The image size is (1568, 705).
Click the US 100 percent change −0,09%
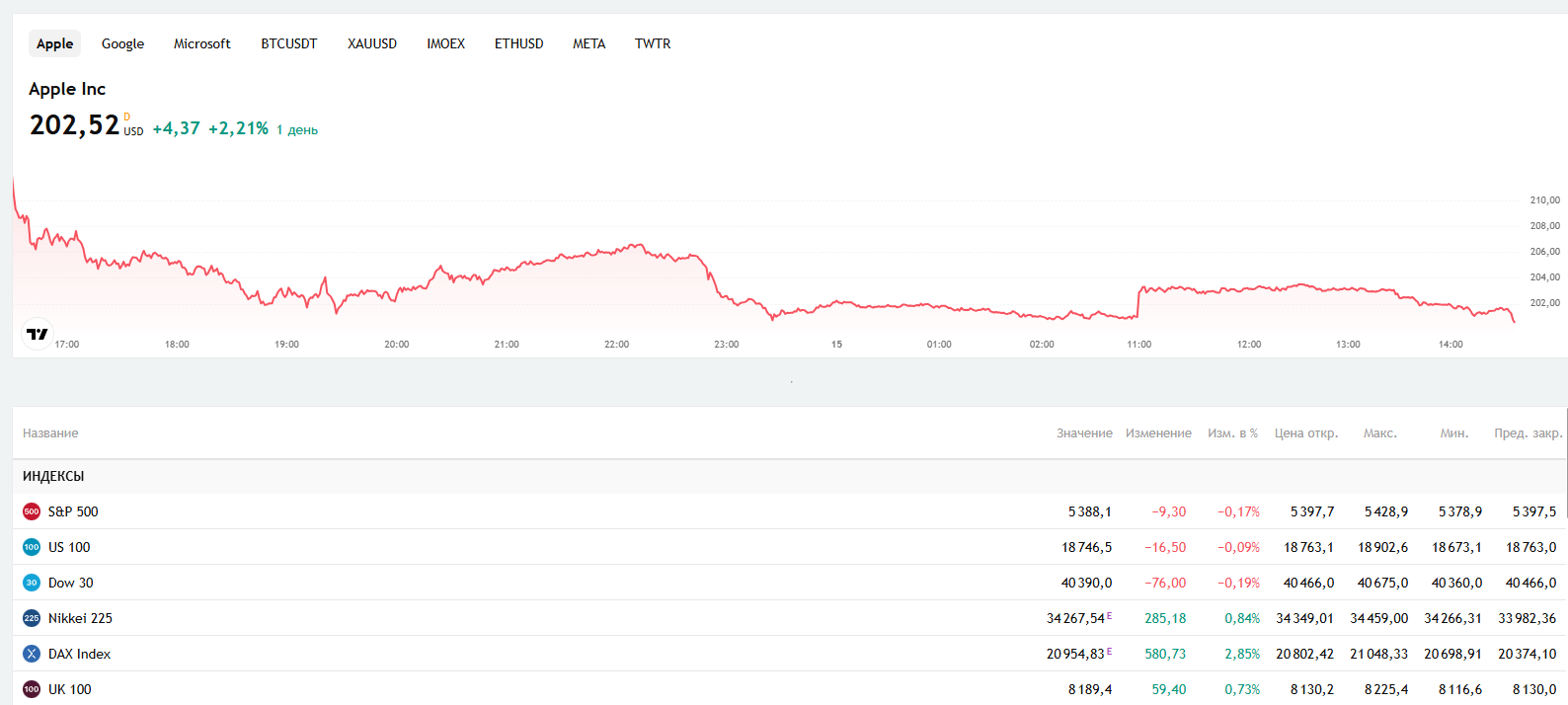(x=1239, y=547)
